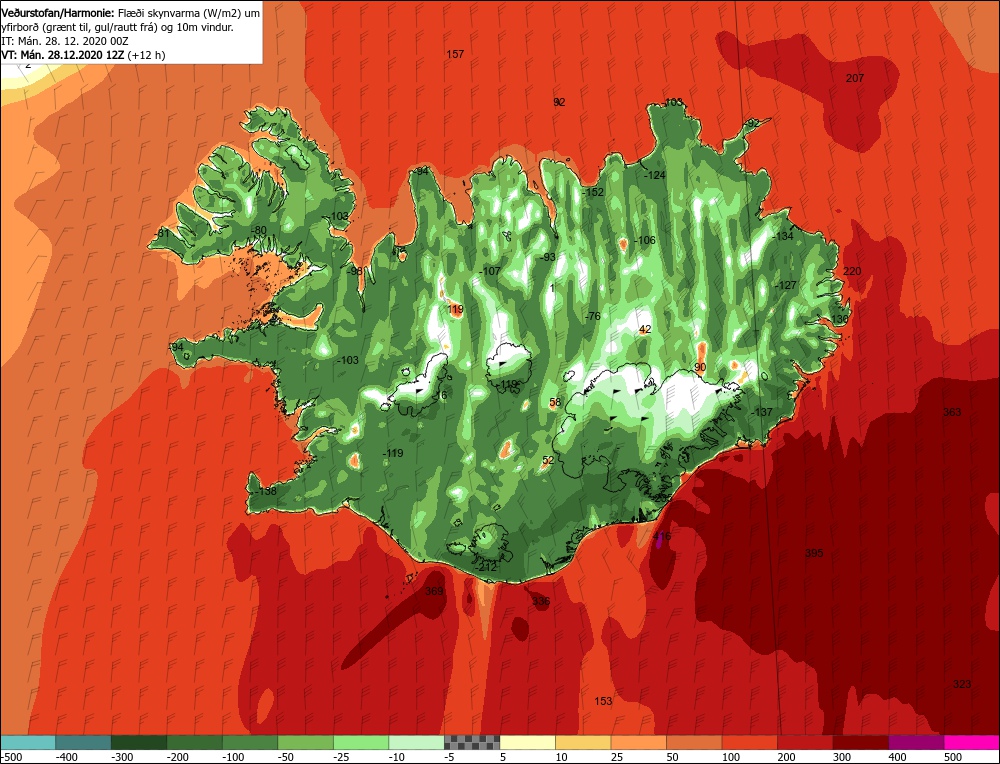Image resolution: width=1000 pixels, height=764 pixels.
Task: Click the value 58 in the central highlands
Action: [x=555, y=402]
